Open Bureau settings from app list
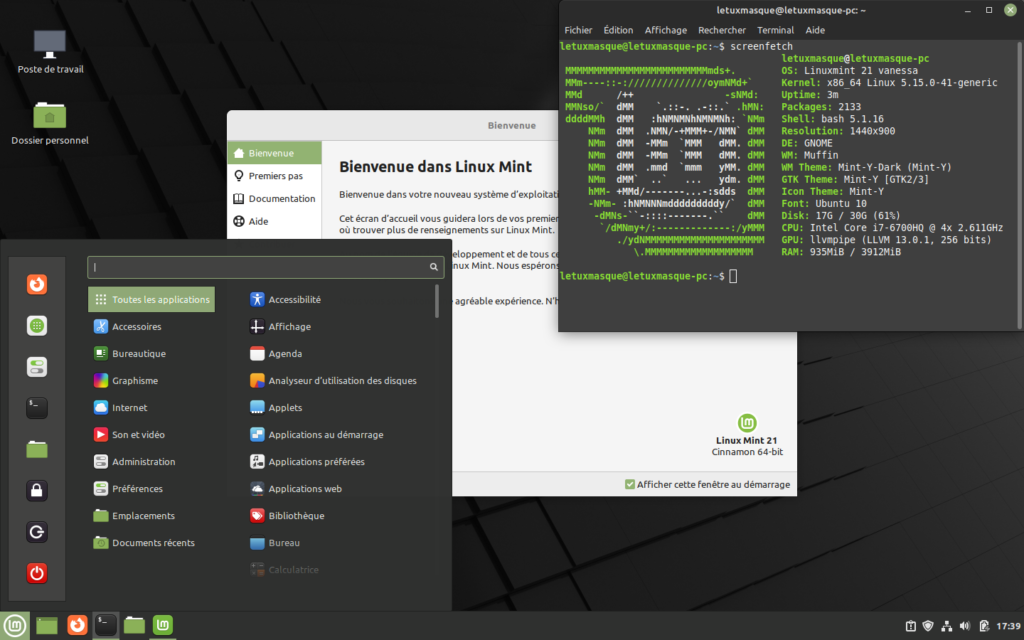The height and width of the screenshot is (640, 1024). (275, 543)
